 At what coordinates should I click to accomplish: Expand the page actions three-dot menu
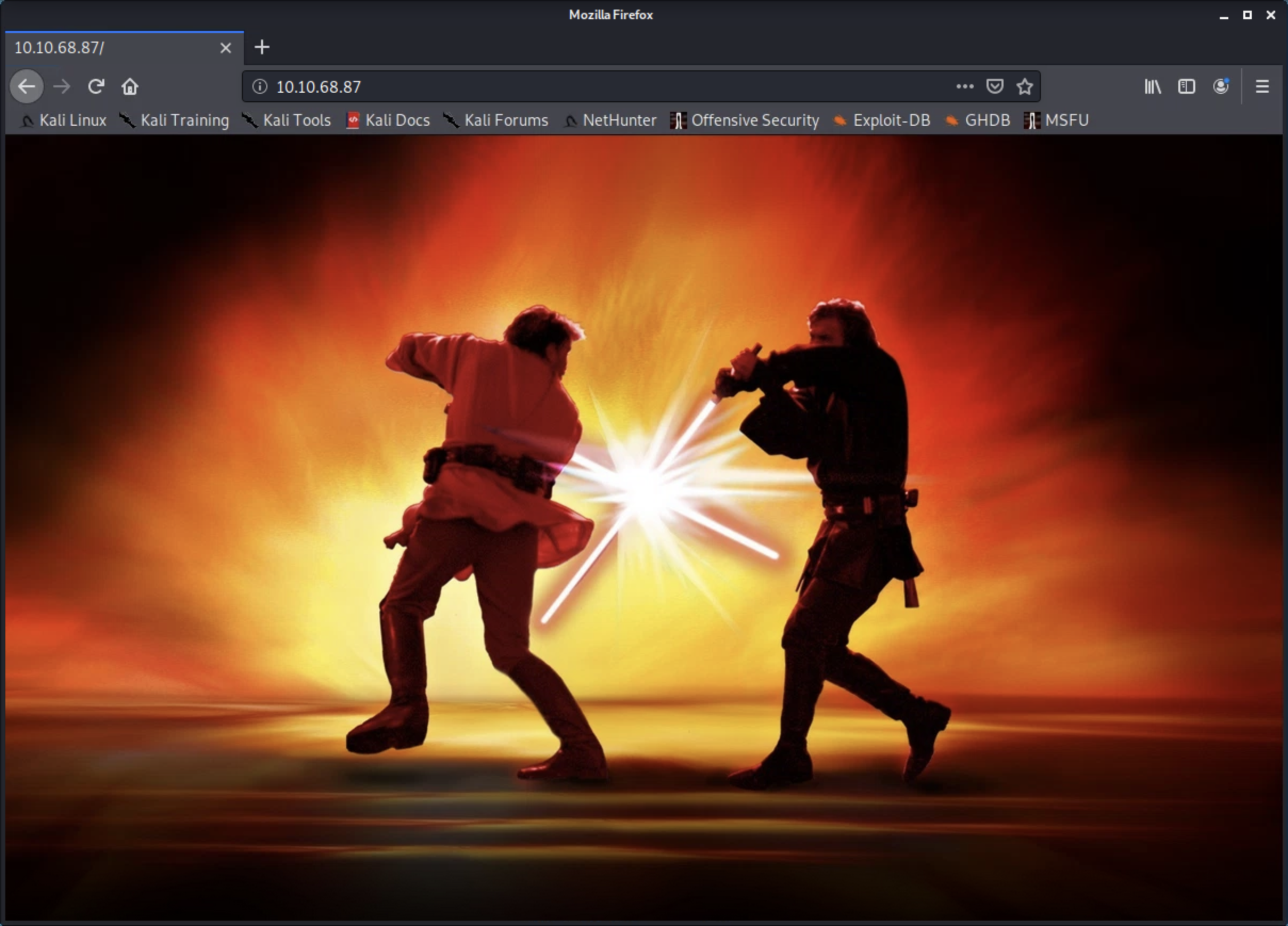click(x=964, y=86)
